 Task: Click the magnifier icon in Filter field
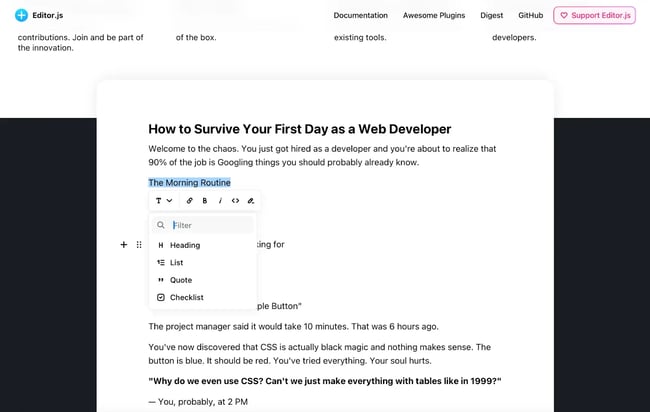[x=161, y=225]
